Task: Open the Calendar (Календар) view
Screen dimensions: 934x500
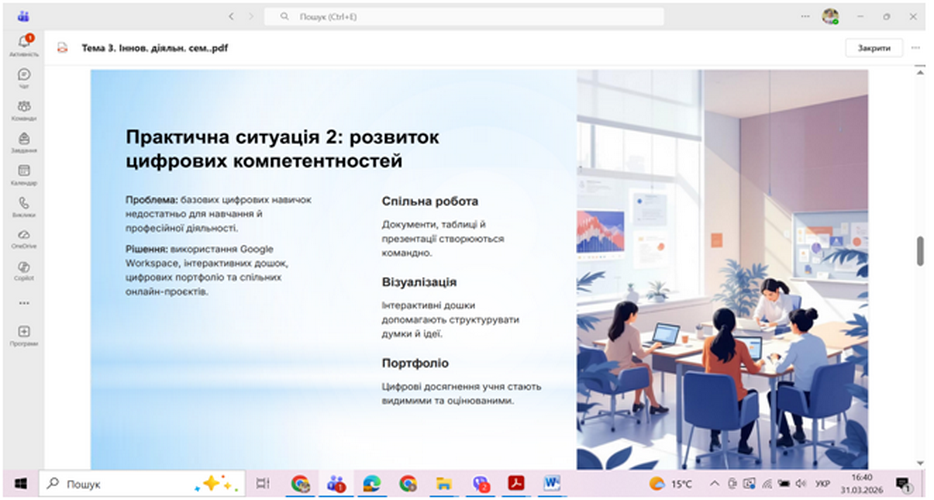Action: tap(24, 174)
